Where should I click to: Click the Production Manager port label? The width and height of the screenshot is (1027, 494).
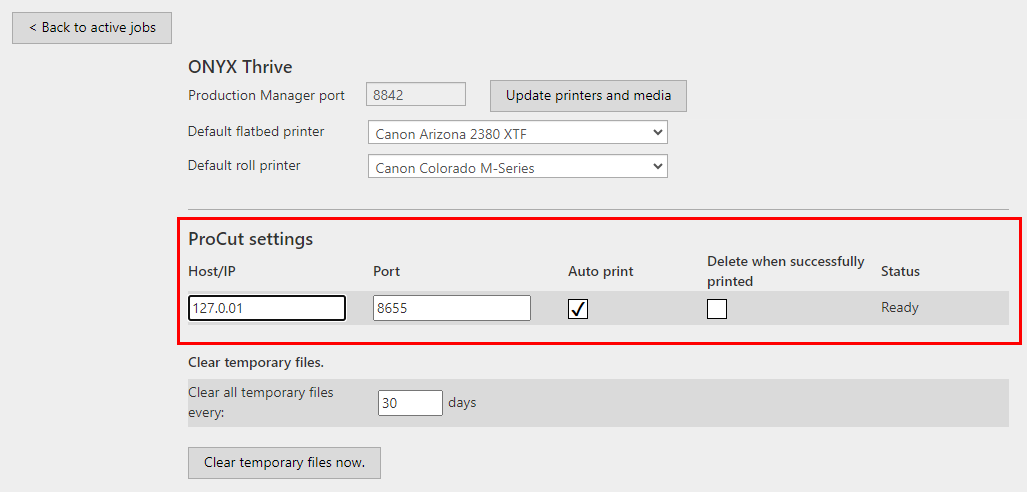[x=266, y=96]
